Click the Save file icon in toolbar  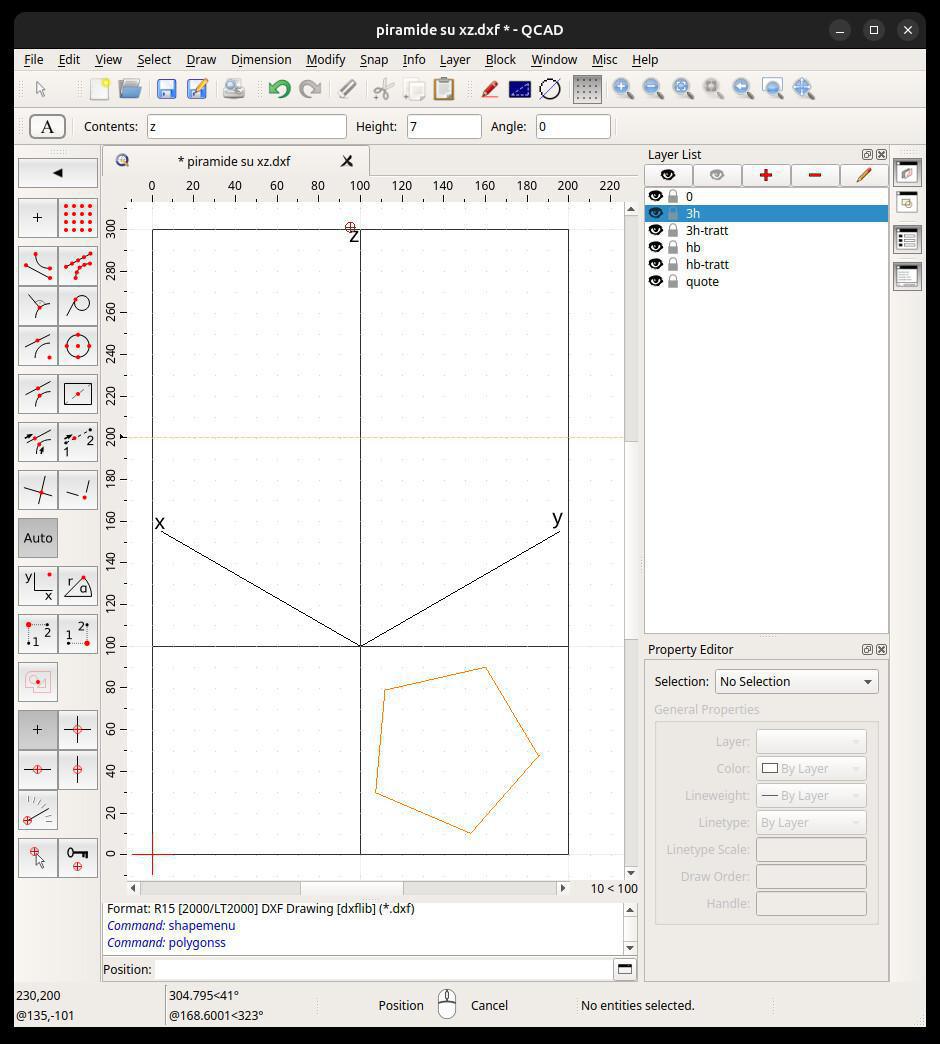click(166, 89)
